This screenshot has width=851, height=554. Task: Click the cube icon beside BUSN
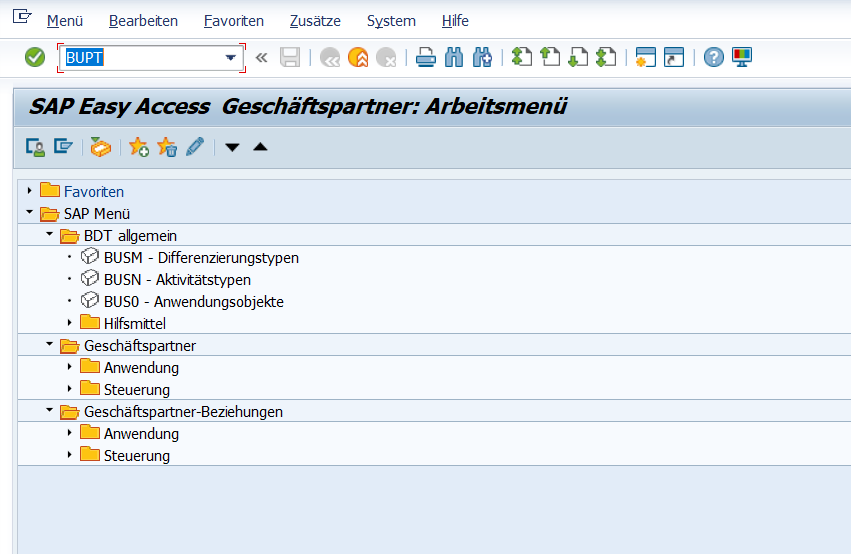click(x=90, y=278)
